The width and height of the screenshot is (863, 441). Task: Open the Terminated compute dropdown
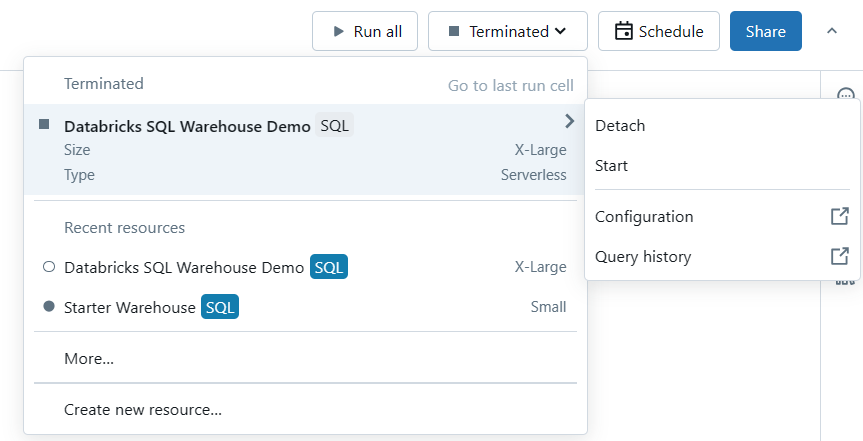(507, 31)
